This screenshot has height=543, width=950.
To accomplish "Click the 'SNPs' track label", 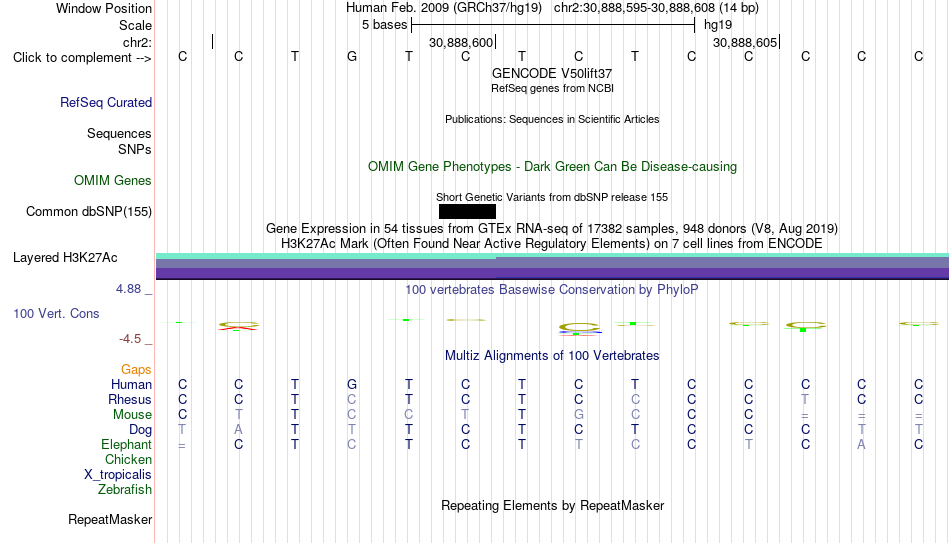I will click(135, 149).
